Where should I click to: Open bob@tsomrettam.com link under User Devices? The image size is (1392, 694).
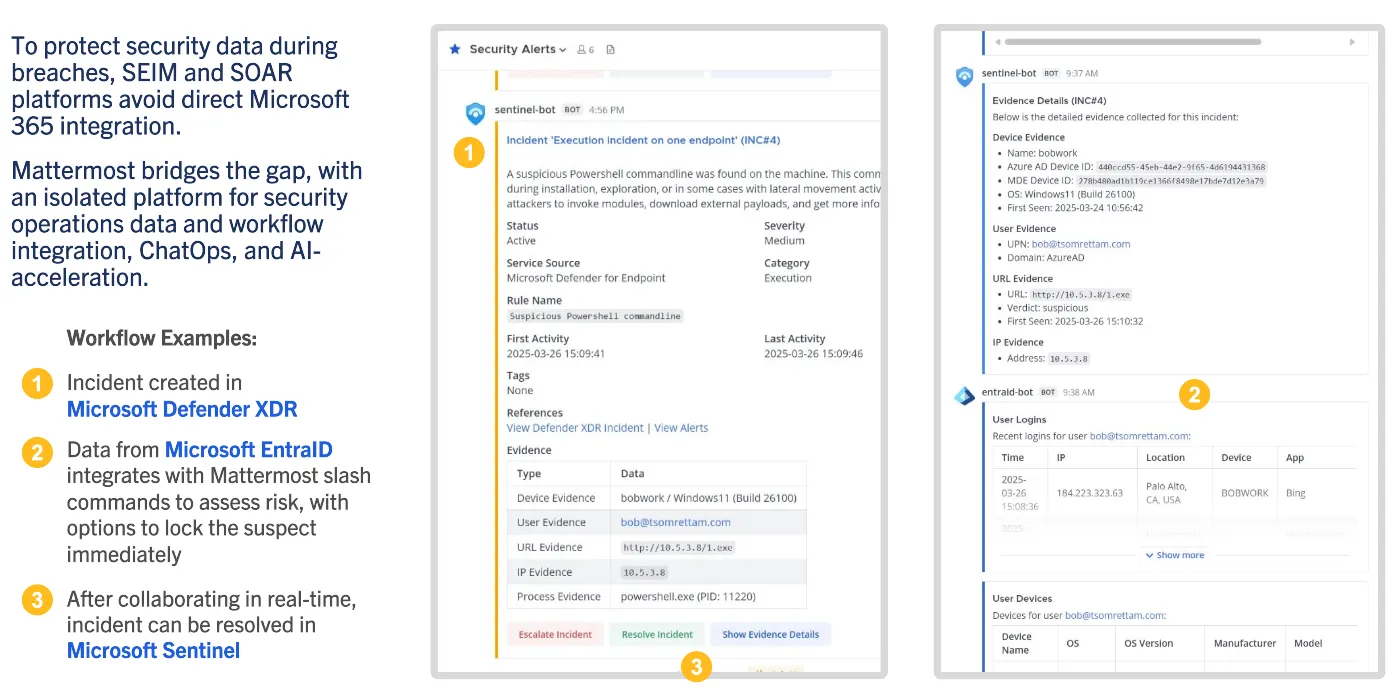point(1115,616)
